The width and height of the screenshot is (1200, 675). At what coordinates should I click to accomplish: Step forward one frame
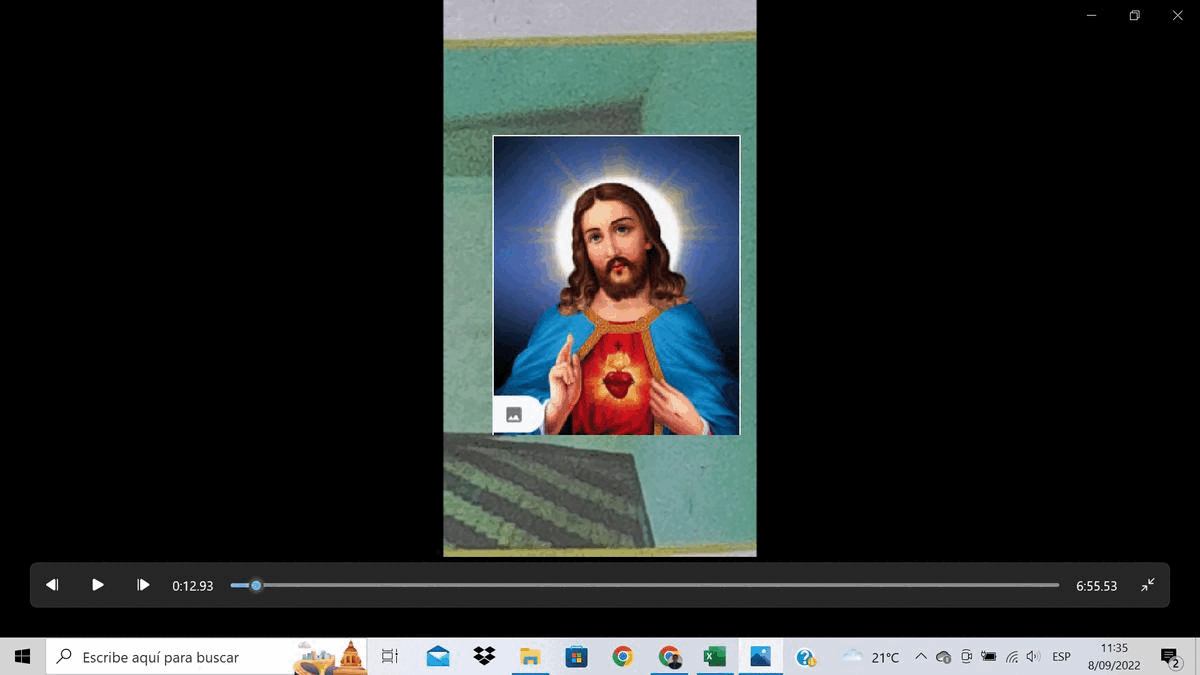143,585
